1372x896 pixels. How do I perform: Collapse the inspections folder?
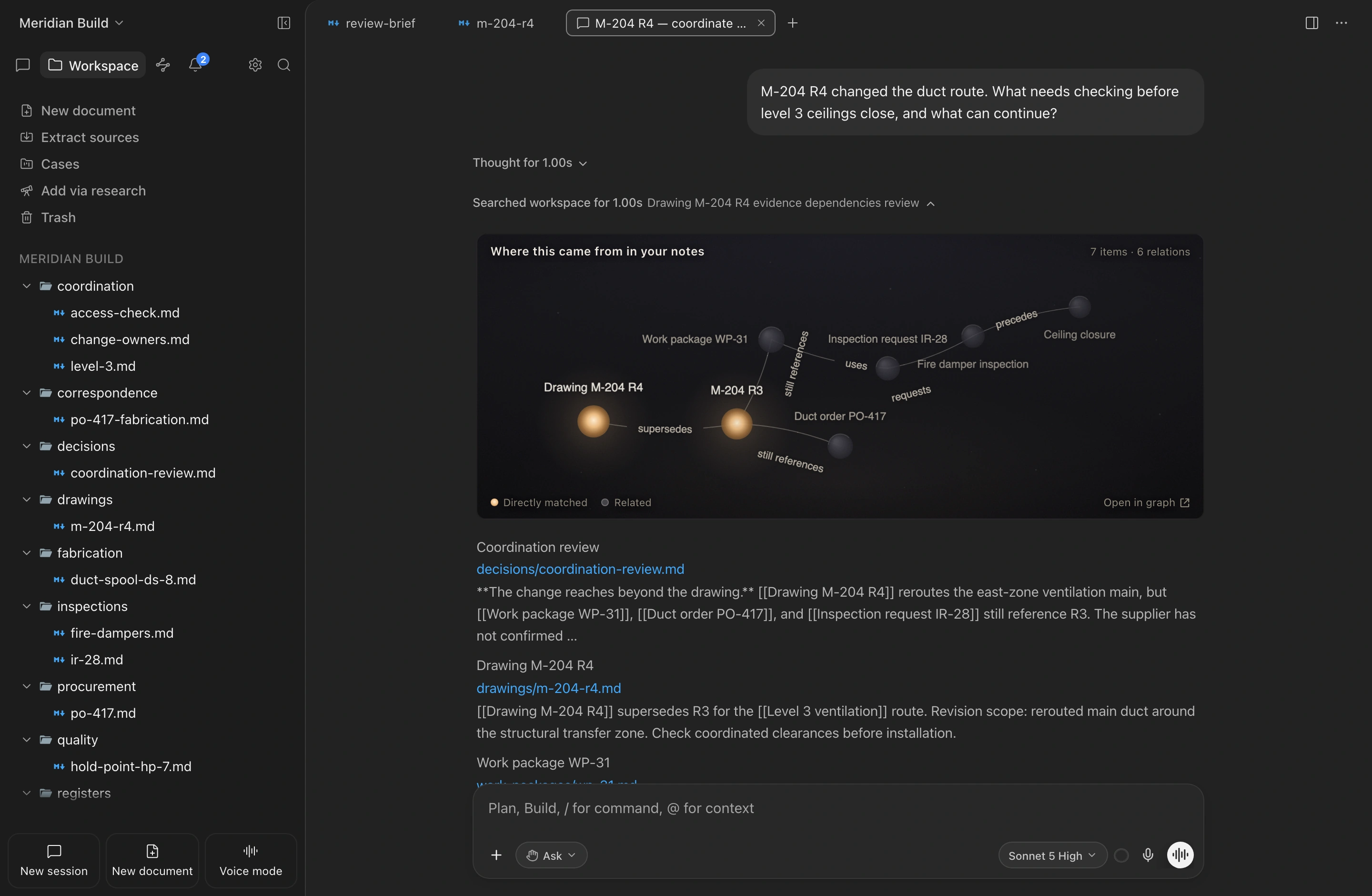pos(27,607)
